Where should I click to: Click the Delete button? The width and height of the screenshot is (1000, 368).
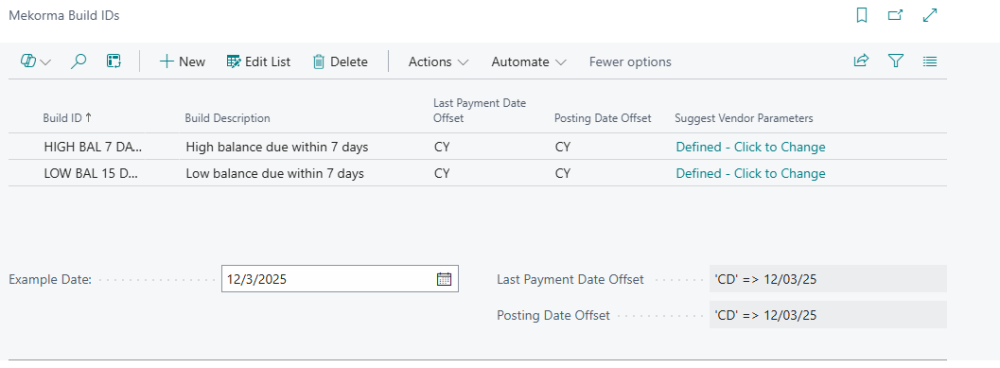coord(340,62)
